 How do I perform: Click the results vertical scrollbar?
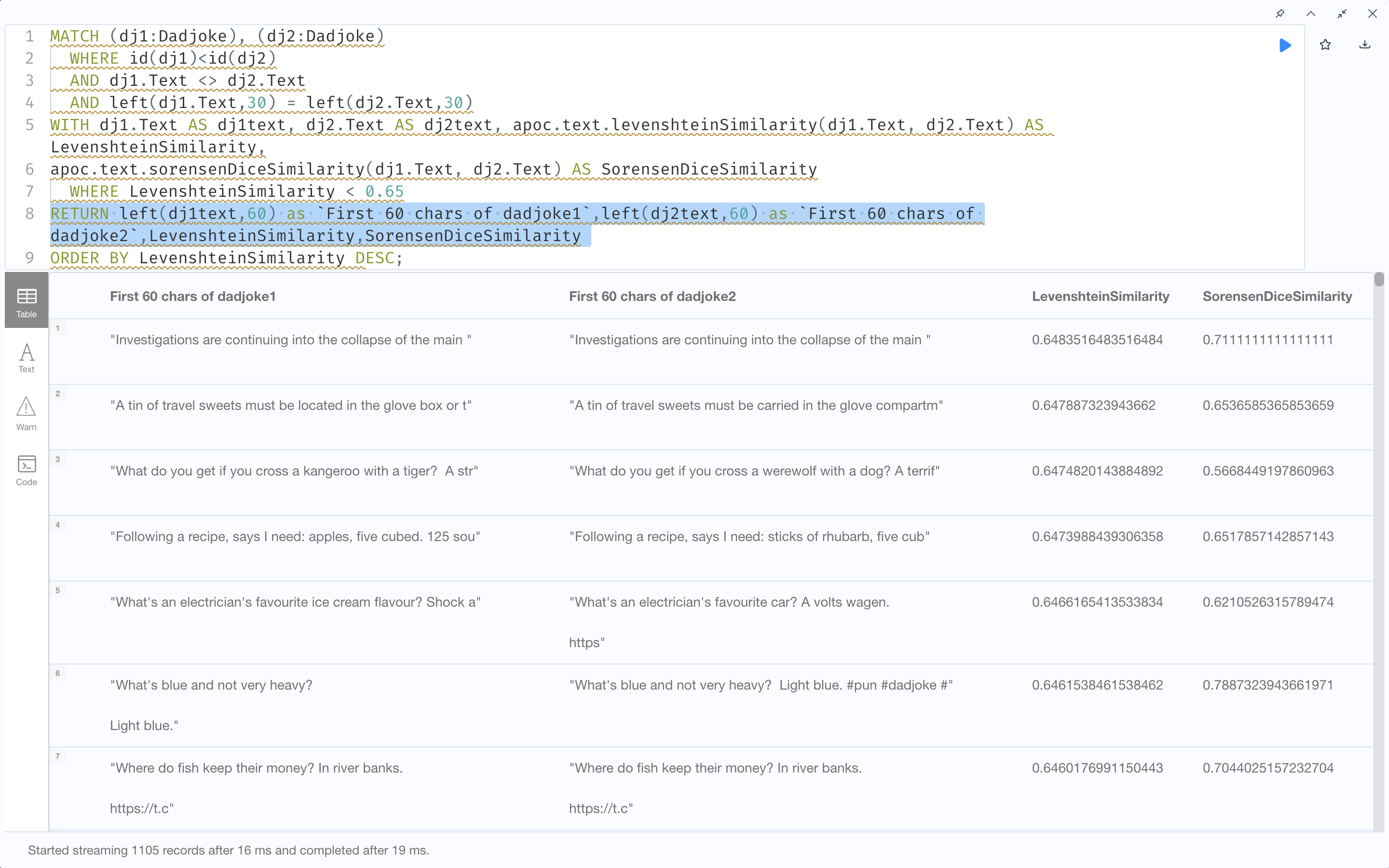[1379, 280]
